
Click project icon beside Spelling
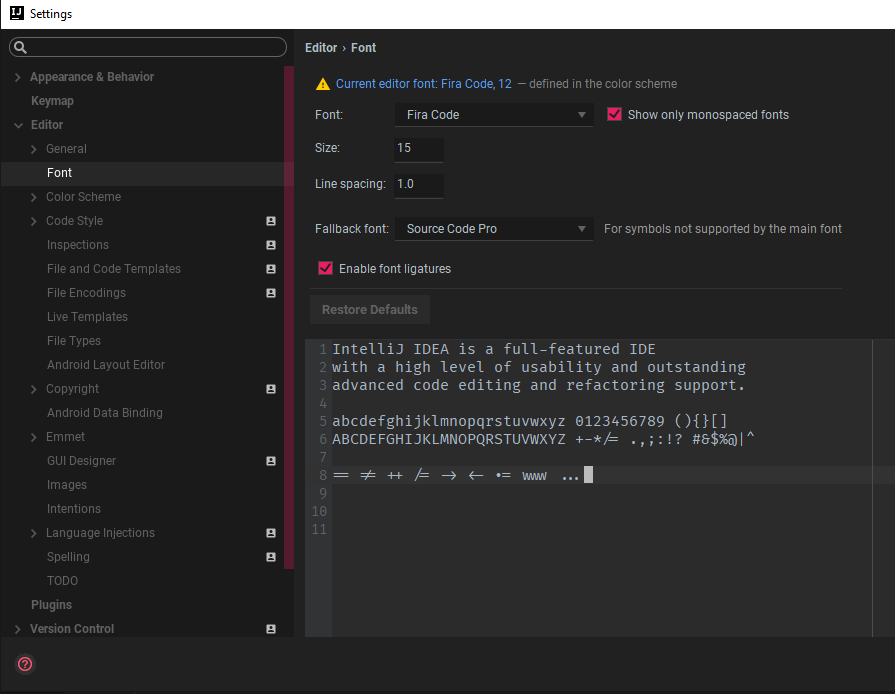click(271, 556)
